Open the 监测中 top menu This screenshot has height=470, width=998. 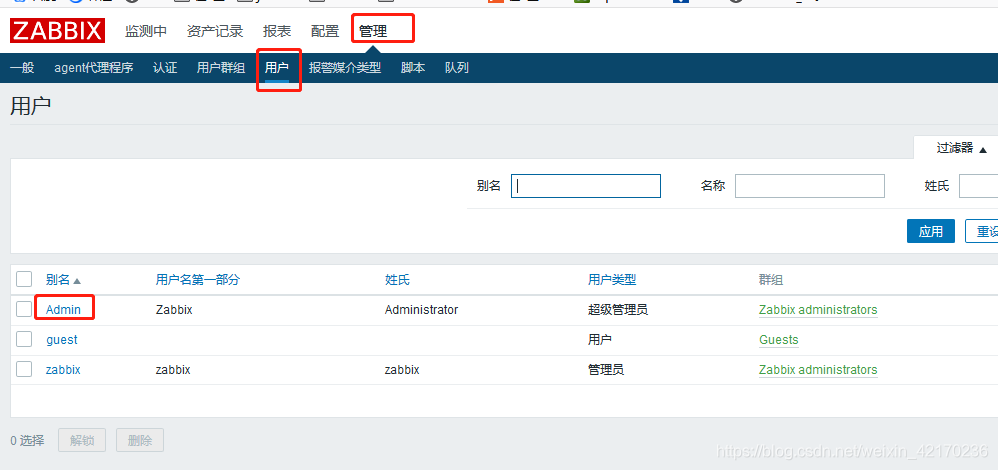point(146,31)
